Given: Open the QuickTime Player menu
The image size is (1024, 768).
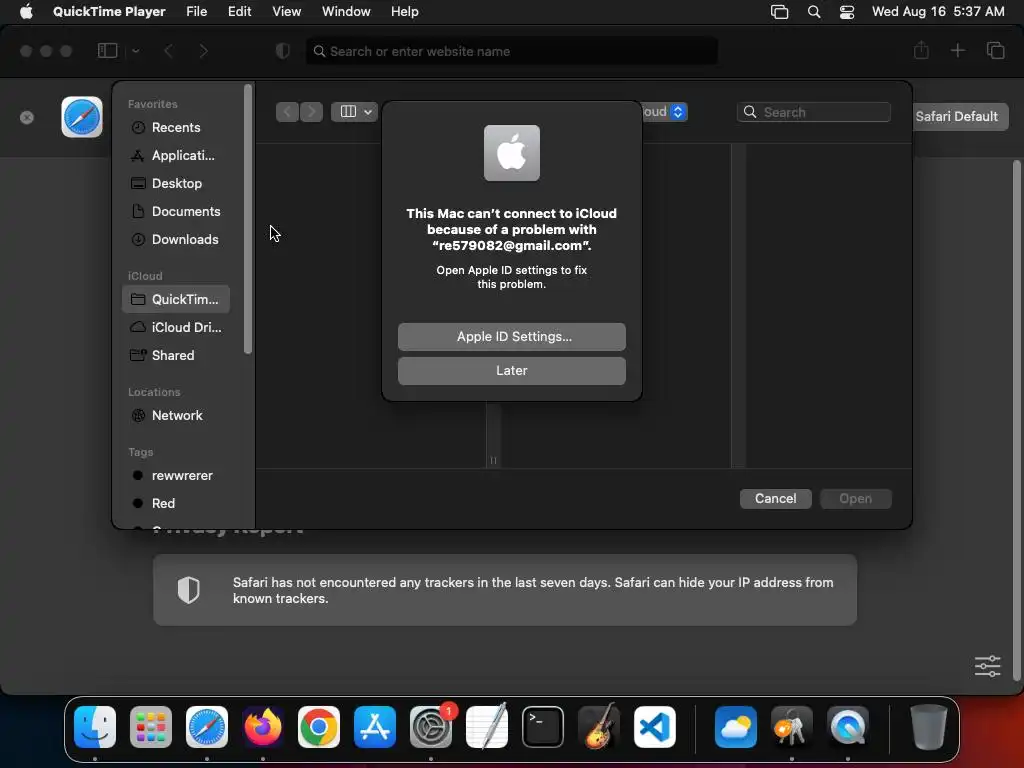Looking at the screenshot, I should (109, 11).
